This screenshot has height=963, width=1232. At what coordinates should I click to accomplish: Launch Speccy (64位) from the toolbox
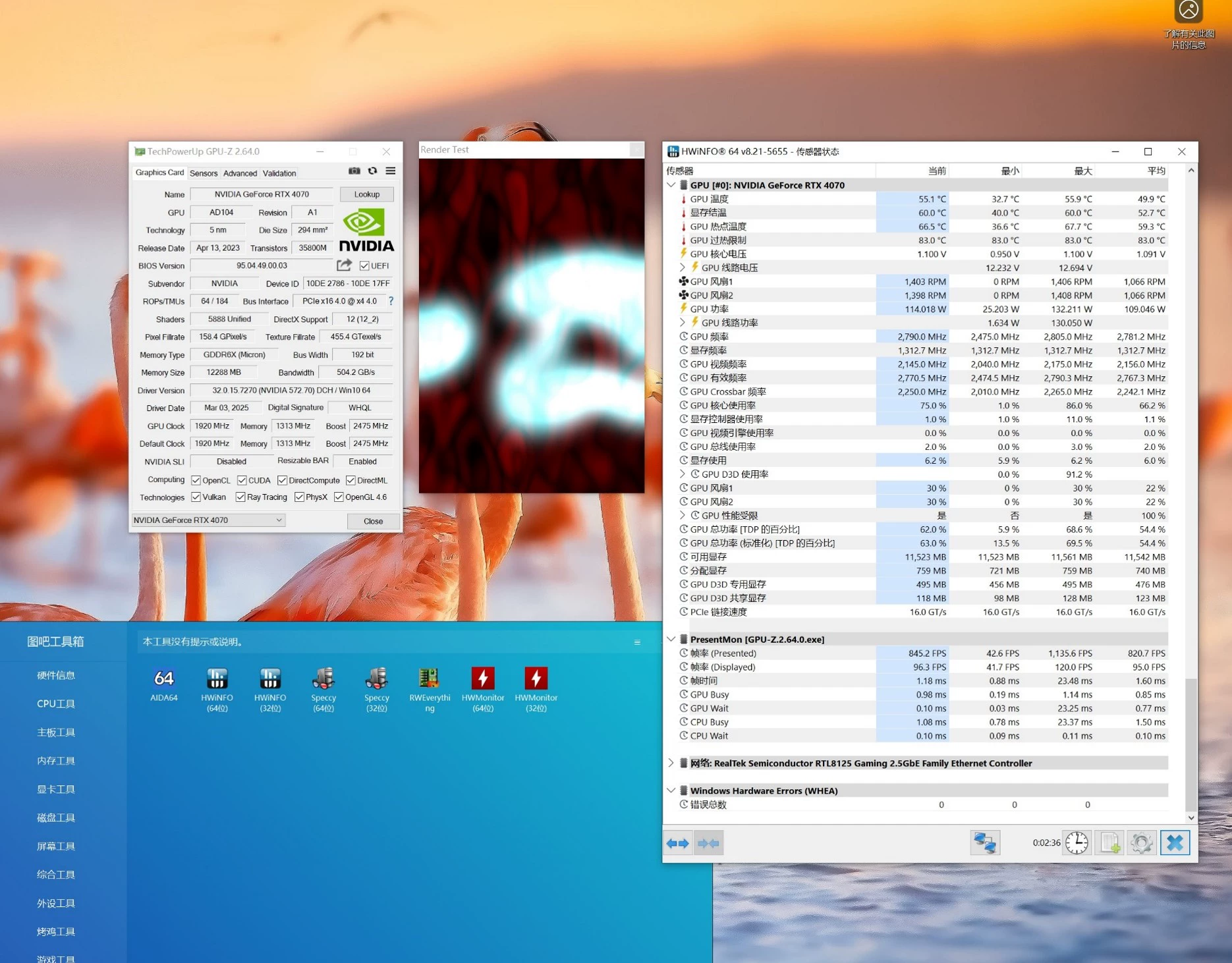point(323,690)
